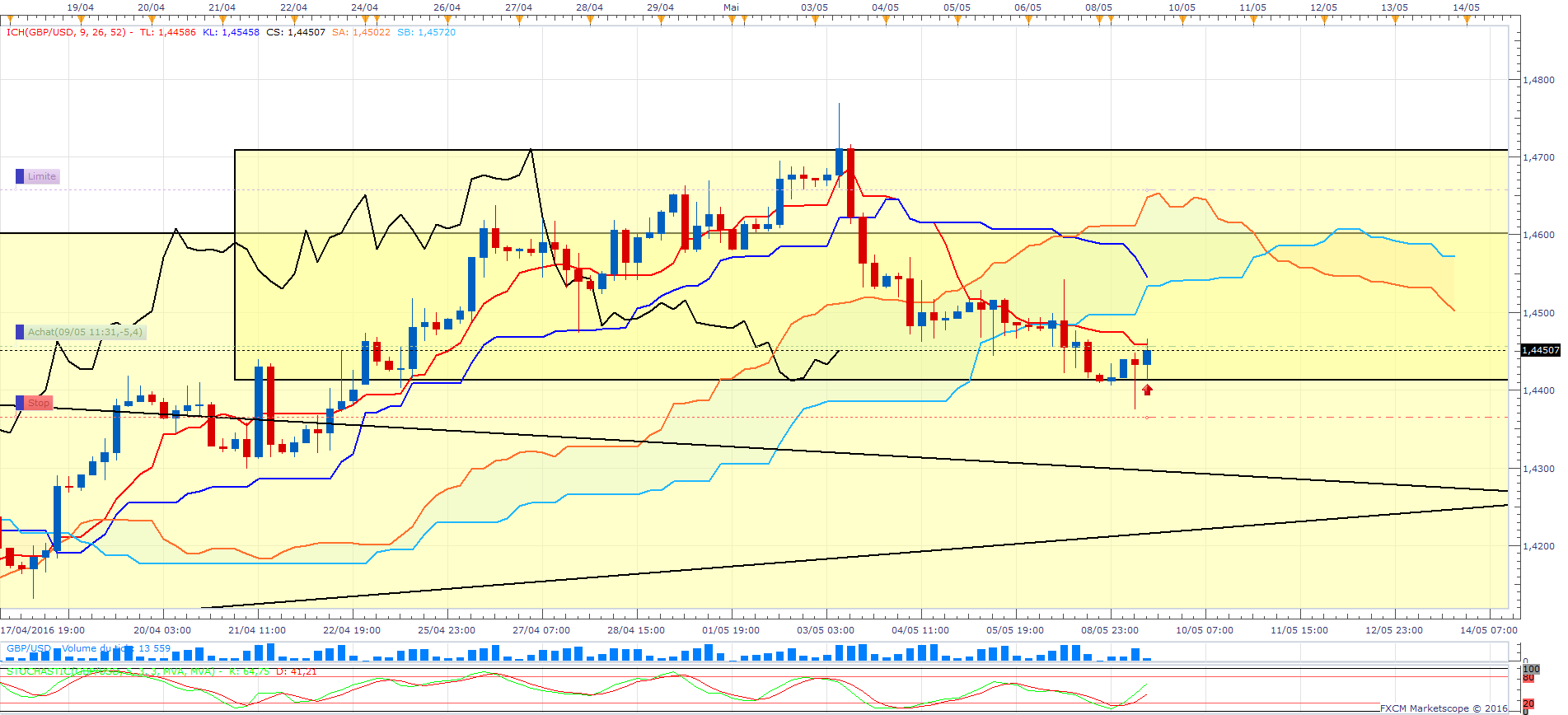Select the Limite order tag
The height and width of the screenshot is (715, 1568).
pyautogui.click(x=38, y=176)
